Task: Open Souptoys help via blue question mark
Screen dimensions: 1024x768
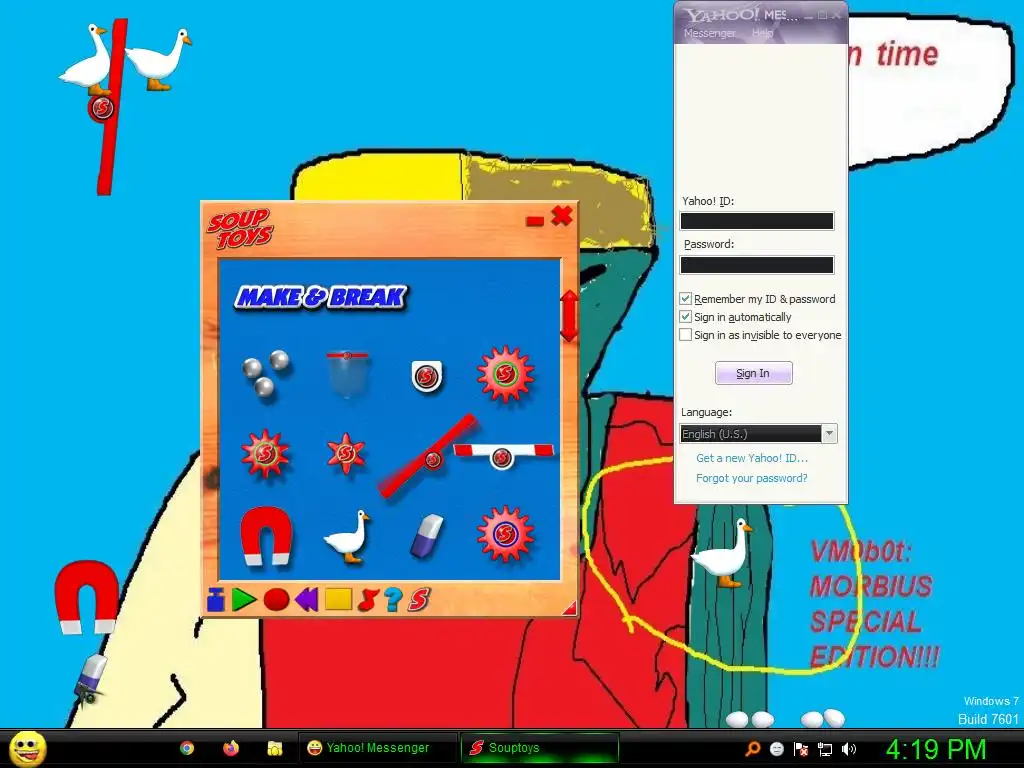Action: pyautogui.click(x=392, y=600)
